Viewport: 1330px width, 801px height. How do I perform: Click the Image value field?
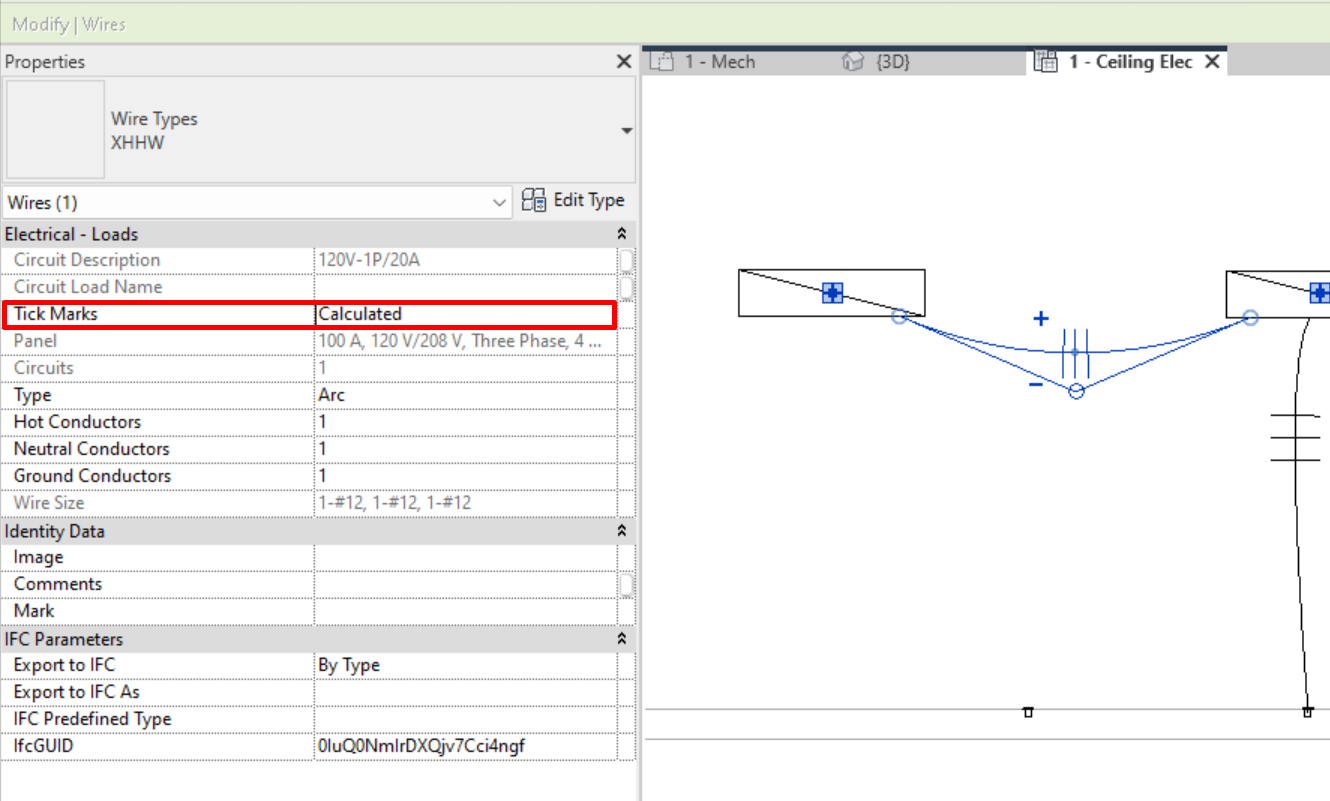465,557
